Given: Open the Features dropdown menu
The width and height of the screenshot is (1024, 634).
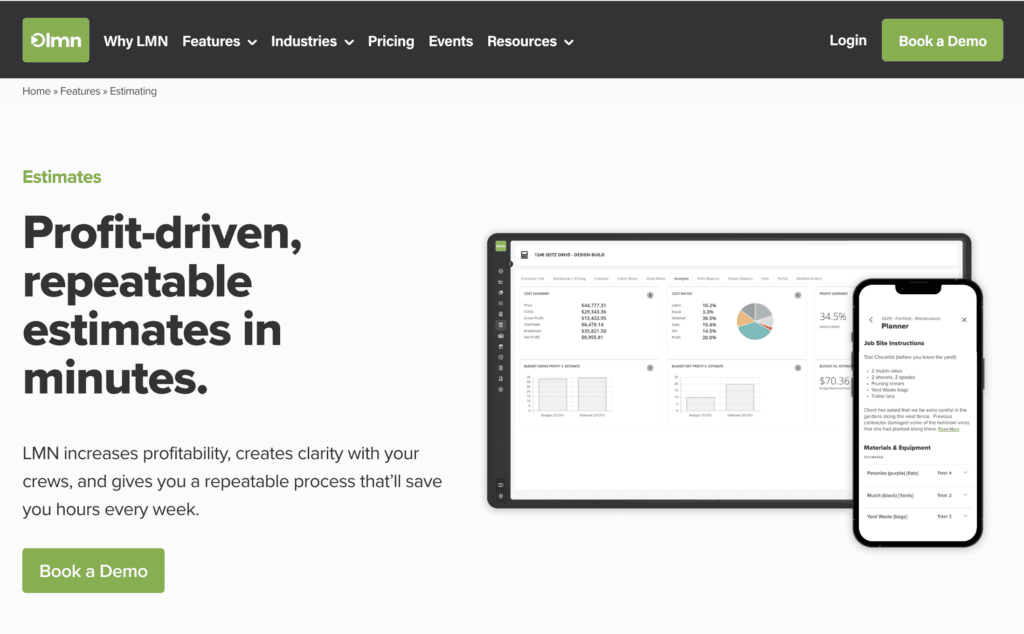Looking at the screenshot, I should [219, 41].
